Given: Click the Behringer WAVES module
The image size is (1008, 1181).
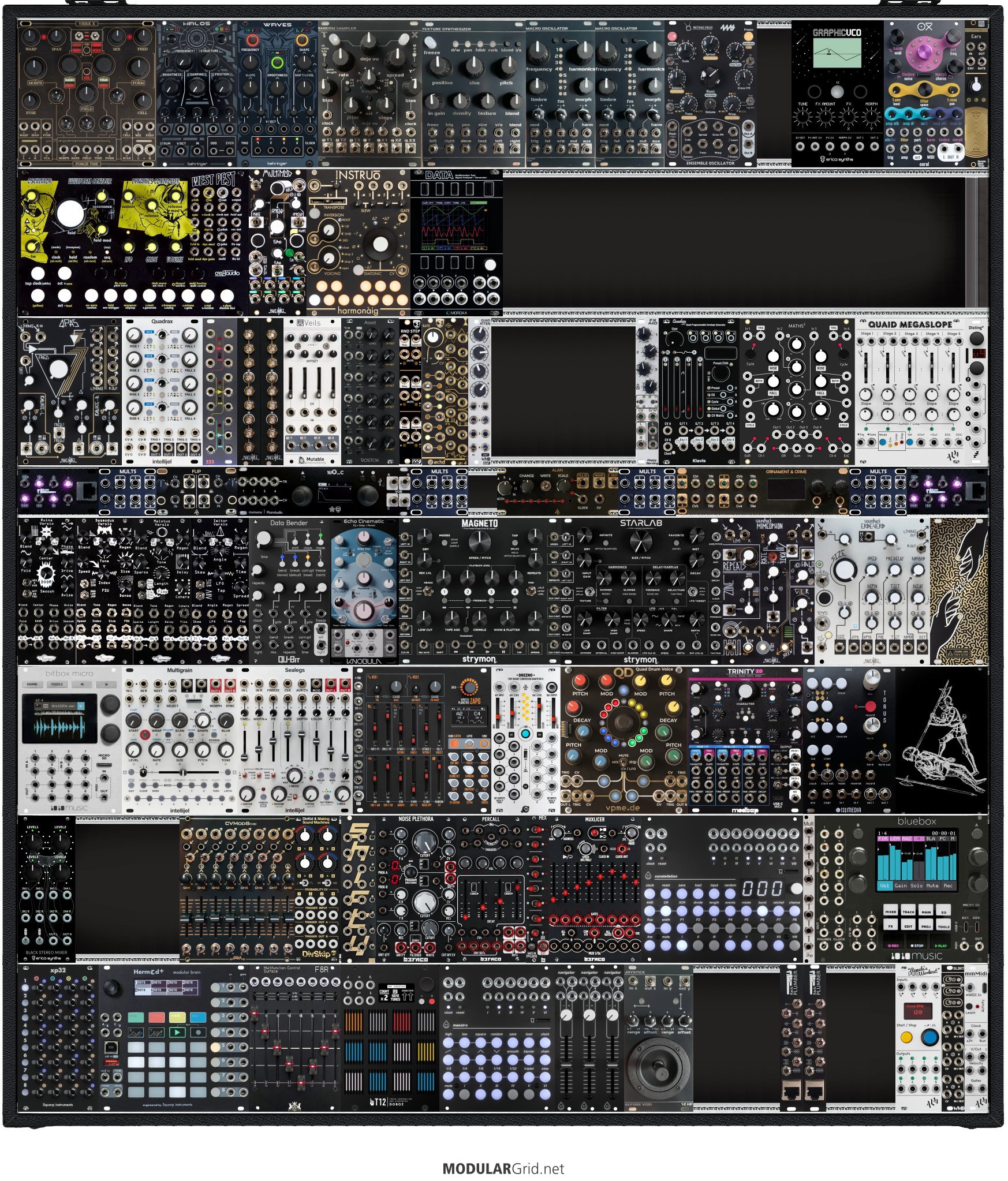Looking at the screenshot, I should pyautogui.click(x=277, y=94).
